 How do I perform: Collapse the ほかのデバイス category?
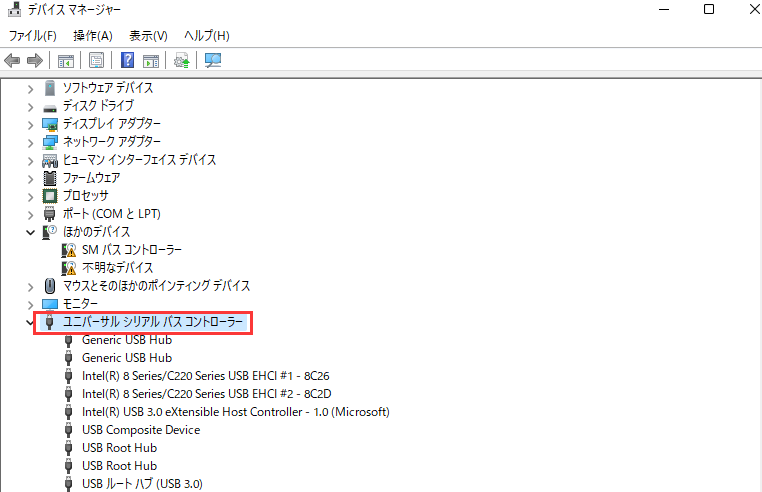point(31,232)
